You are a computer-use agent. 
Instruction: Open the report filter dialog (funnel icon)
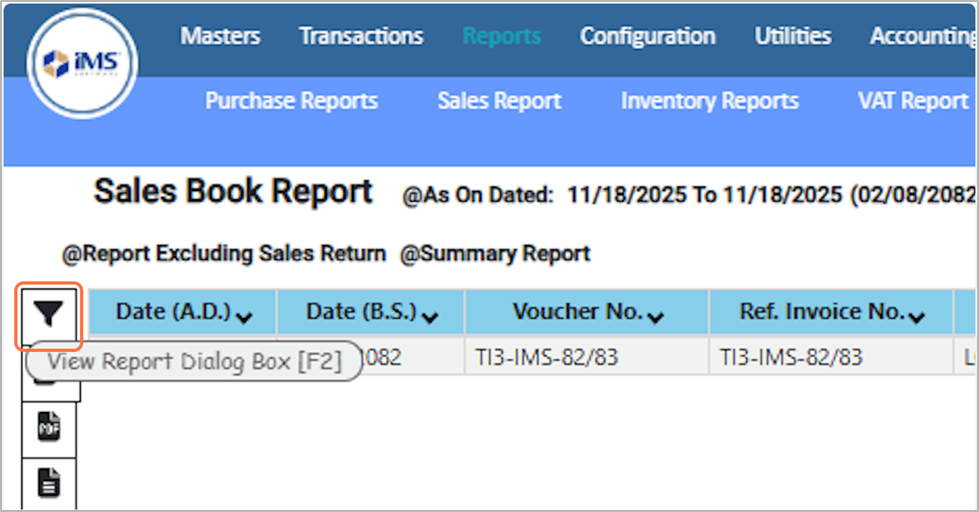49,315
